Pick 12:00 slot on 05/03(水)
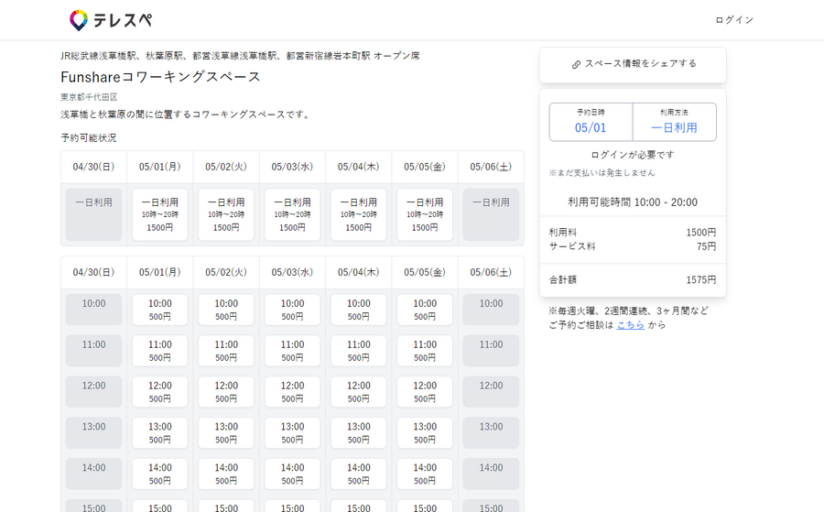The height and width of the screenshot is (512, 824). (292, 392)
